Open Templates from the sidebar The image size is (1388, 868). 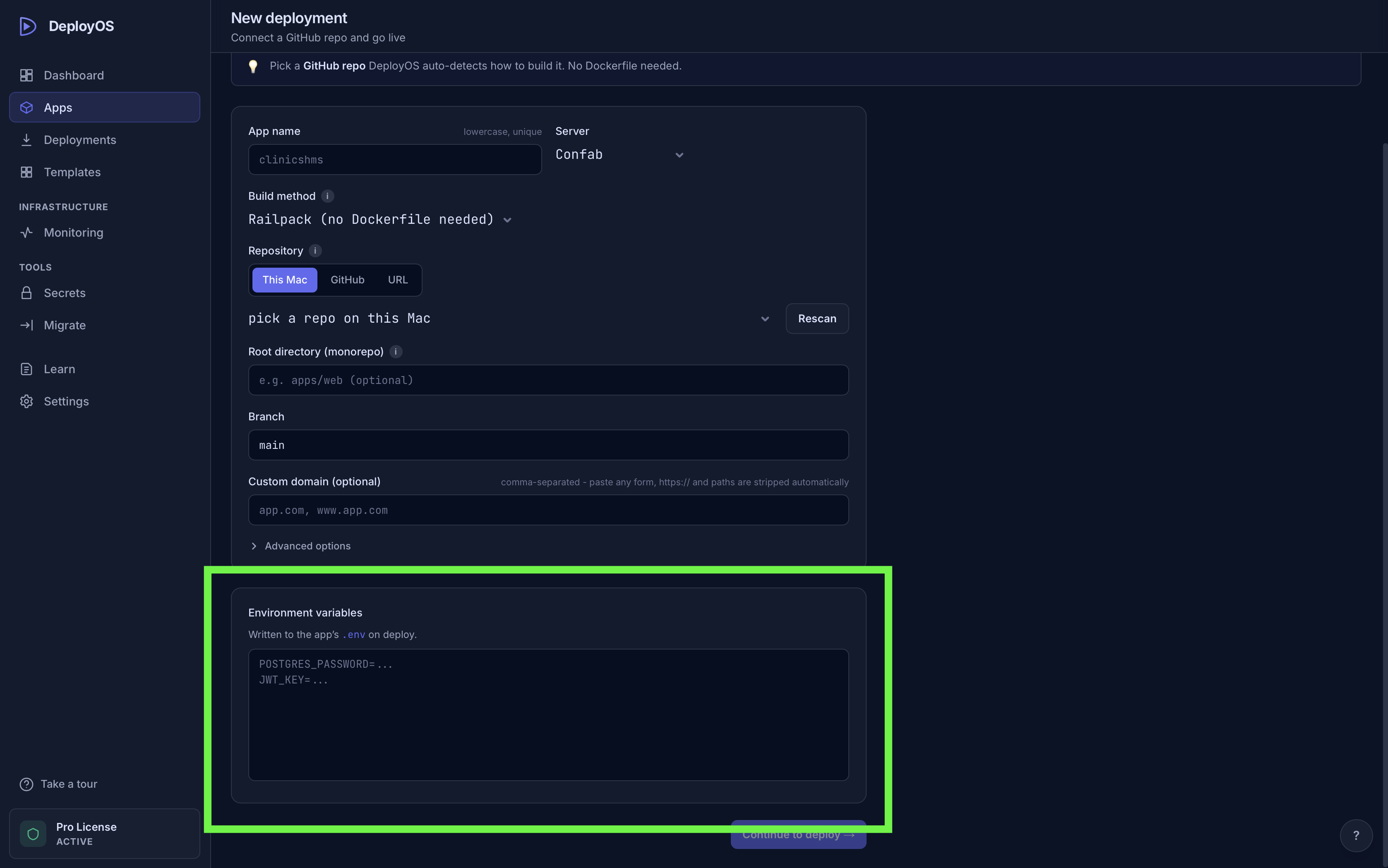click(x=105, y=172)
